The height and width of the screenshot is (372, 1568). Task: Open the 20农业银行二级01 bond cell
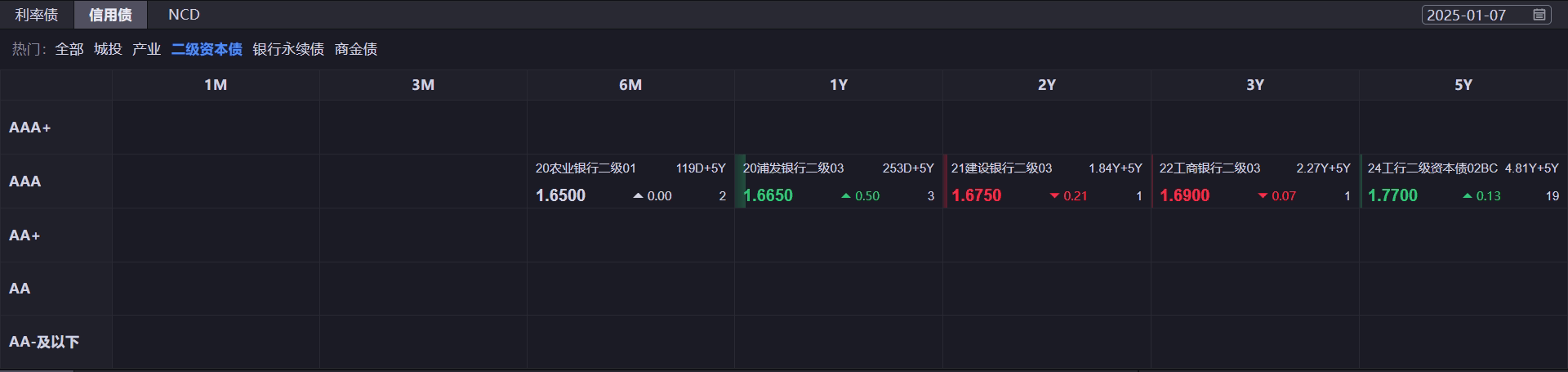[x=630, y=182]
